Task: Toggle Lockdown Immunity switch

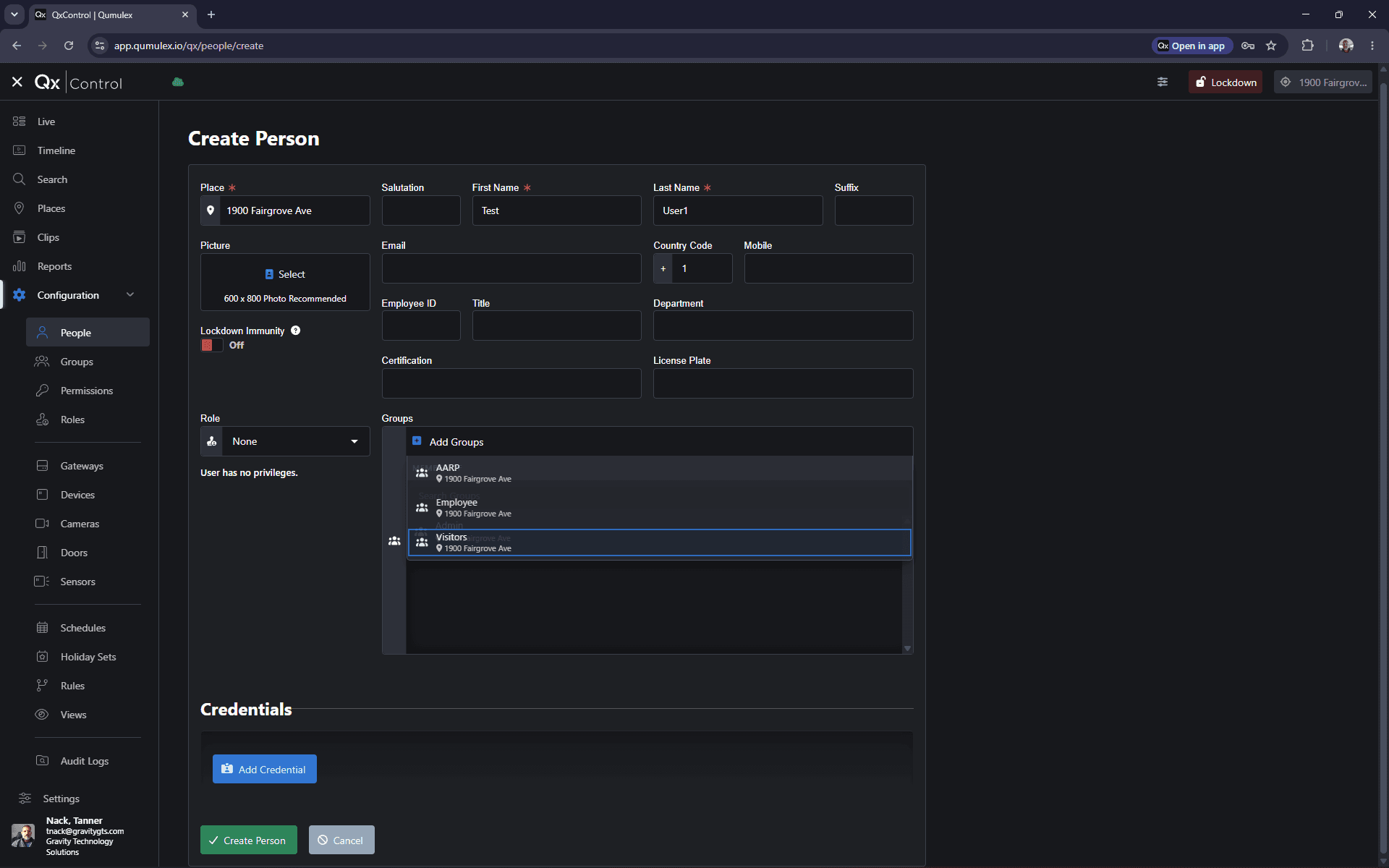Action: pos(212,345)
